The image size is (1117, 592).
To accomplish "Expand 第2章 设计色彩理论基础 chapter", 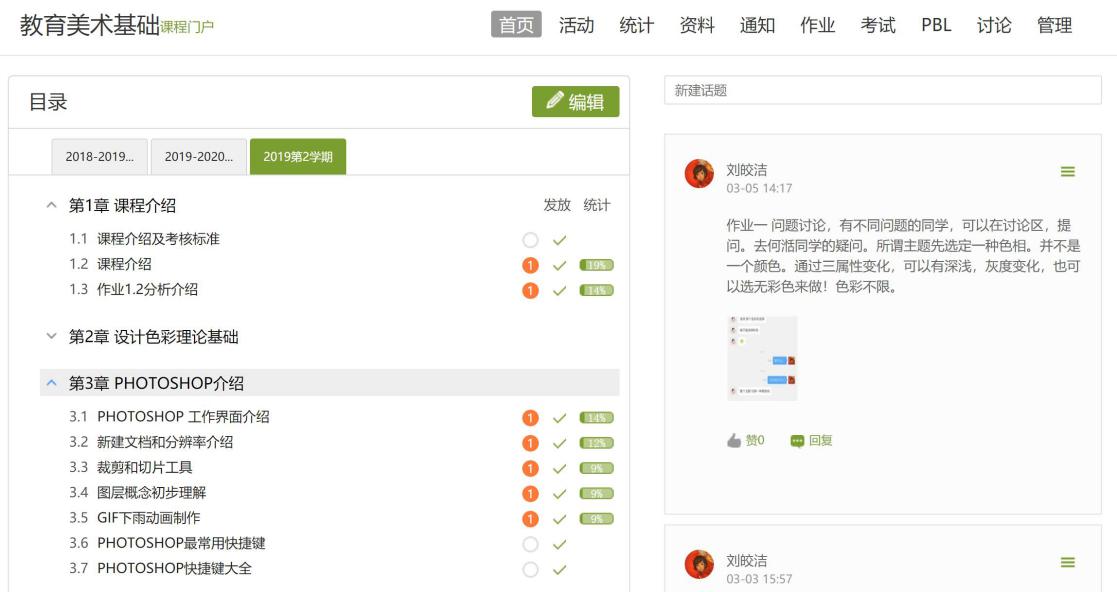I will (x=52, y=337).
